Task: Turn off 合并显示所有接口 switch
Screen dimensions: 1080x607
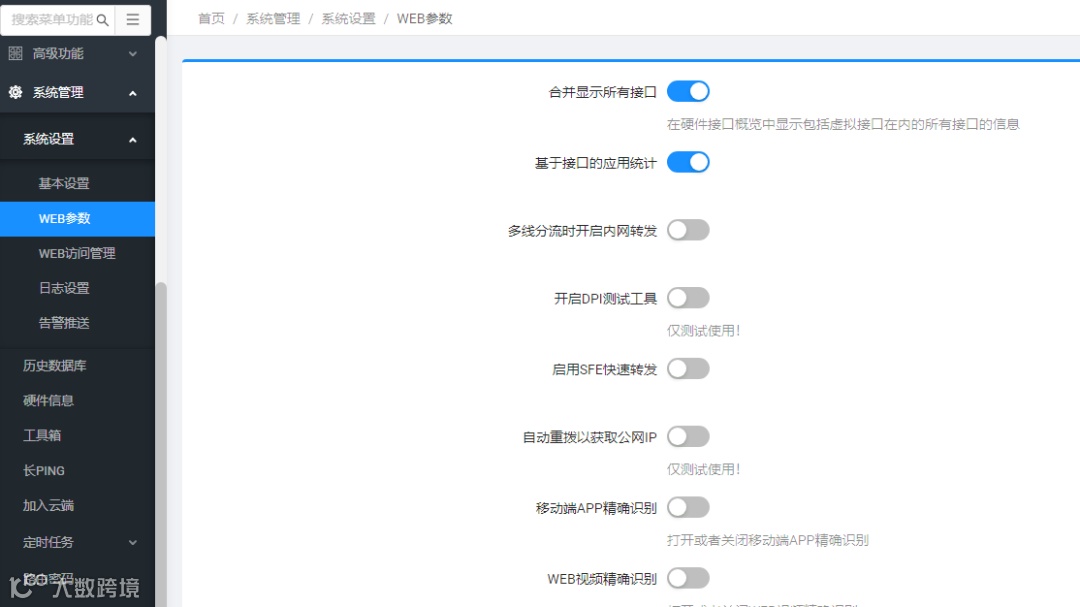Action: click(688, 91)
